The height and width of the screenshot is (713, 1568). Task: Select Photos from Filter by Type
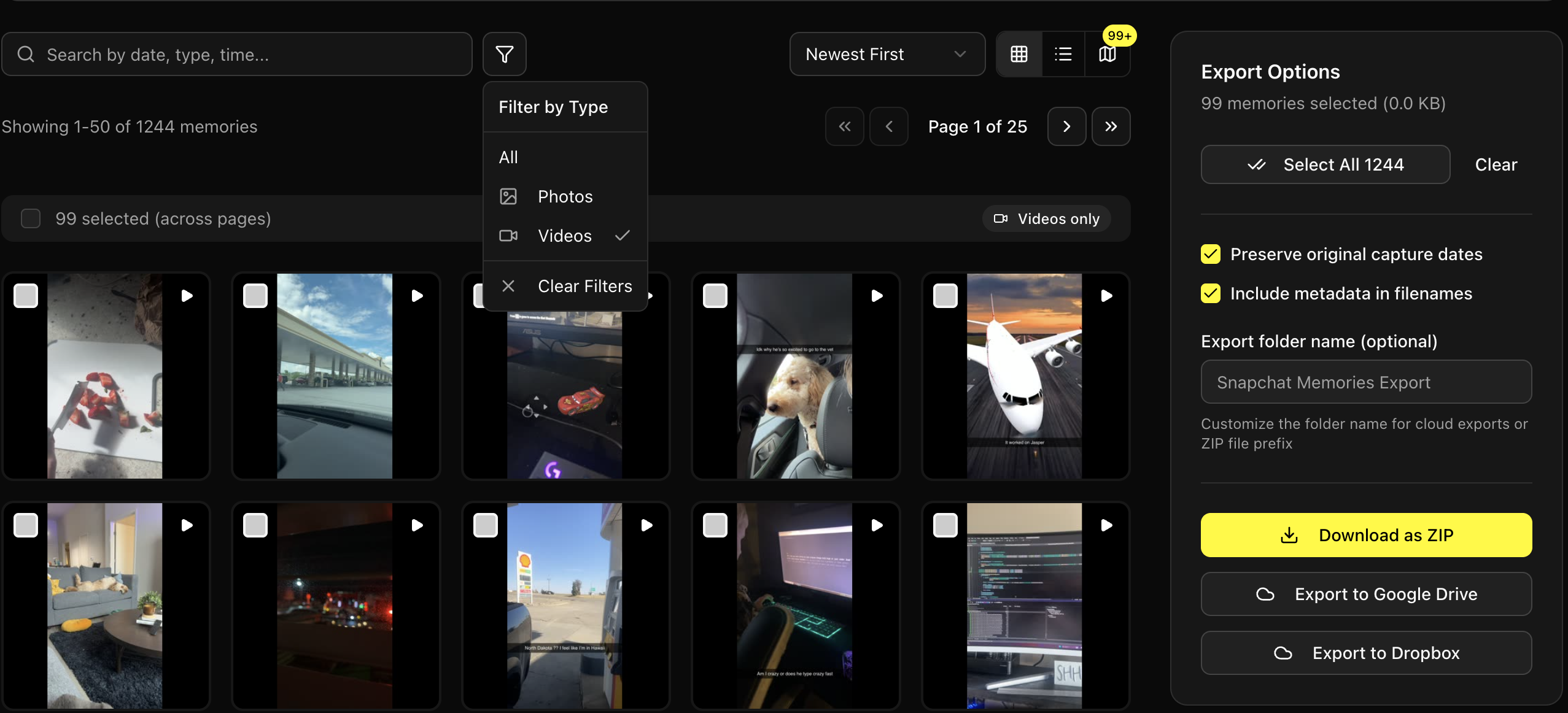(x=564, y=196)
